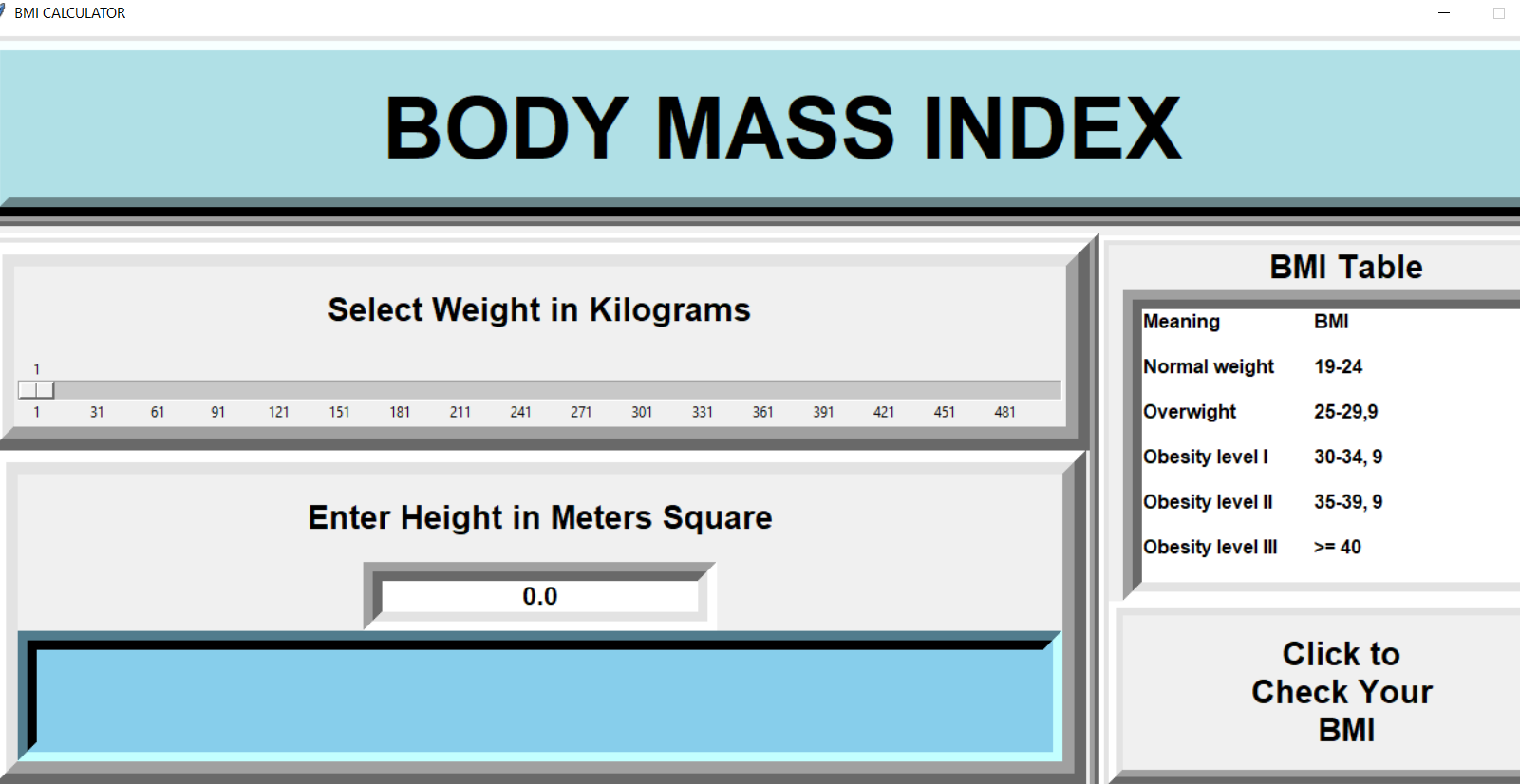
Task: Click the "BODY MASS INDEX" title banner
Action: click(782, 128)
